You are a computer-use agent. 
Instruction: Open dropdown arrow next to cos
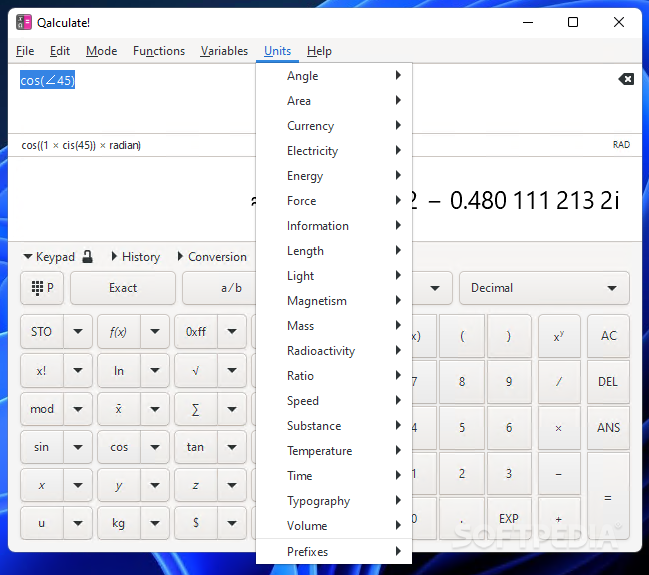155,447
